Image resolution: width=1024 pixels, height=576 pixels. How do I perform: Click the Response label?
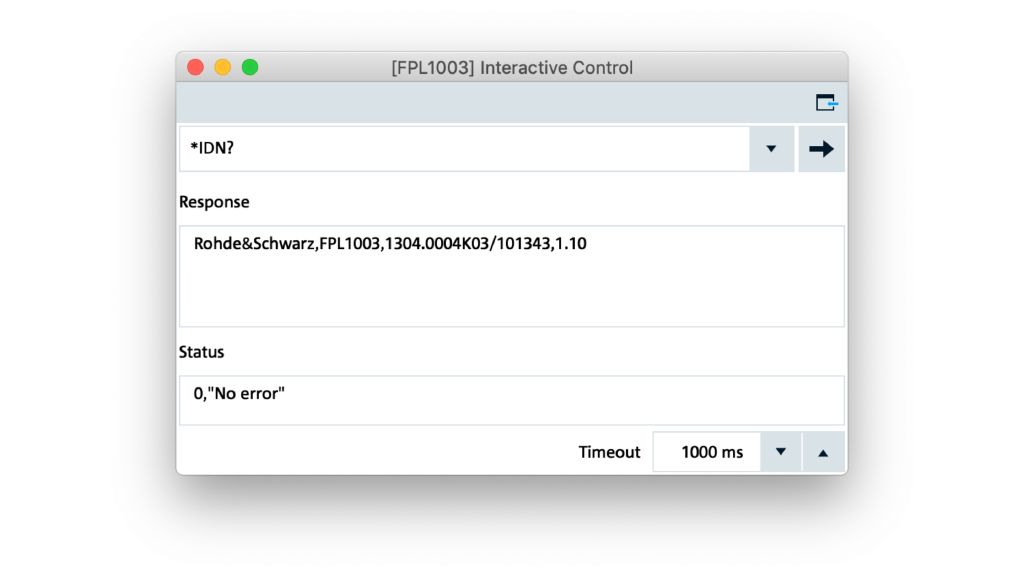[214, 202]
